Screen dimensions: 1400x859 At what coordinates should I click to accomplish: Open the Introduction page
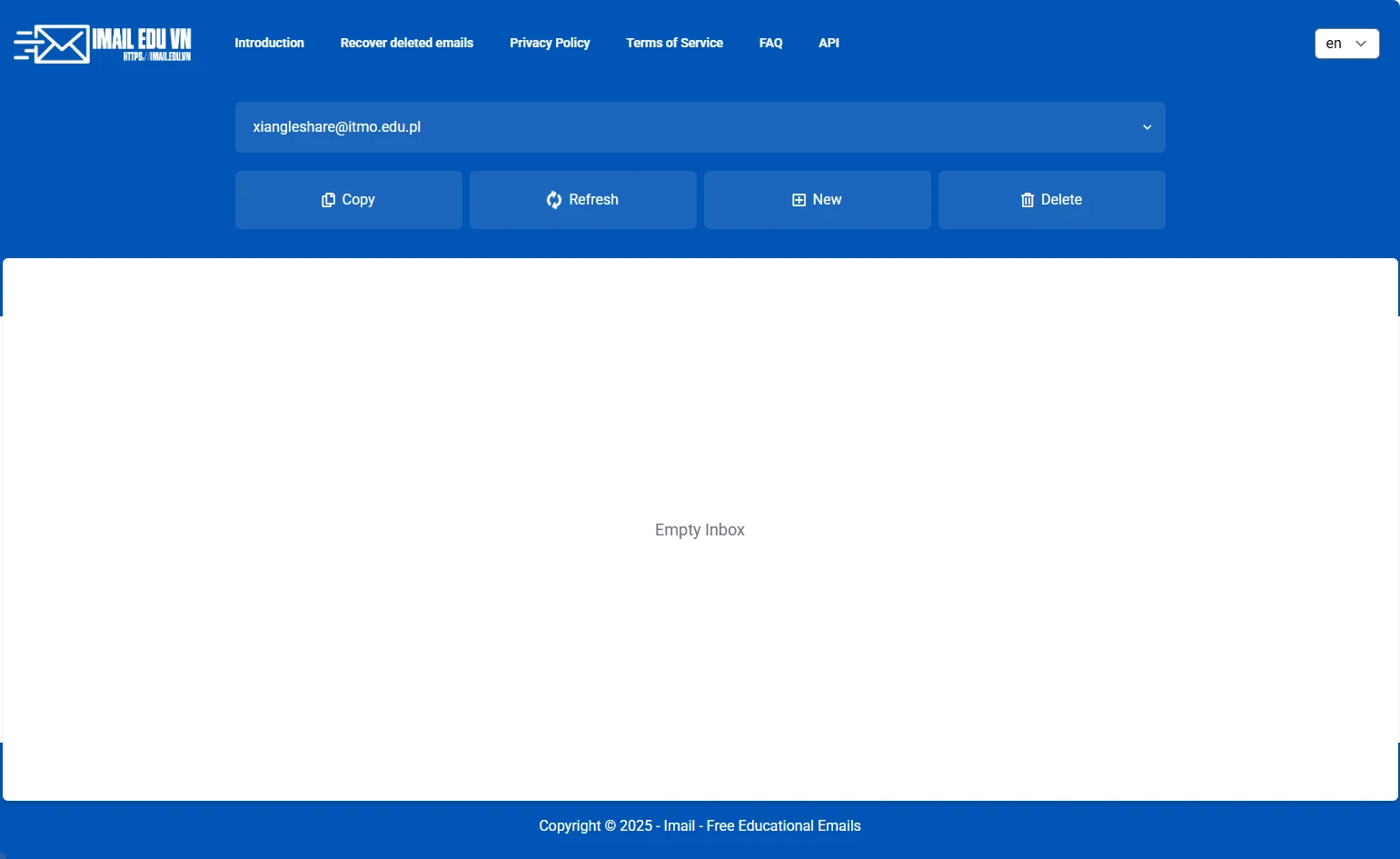[x=269, y=43]
